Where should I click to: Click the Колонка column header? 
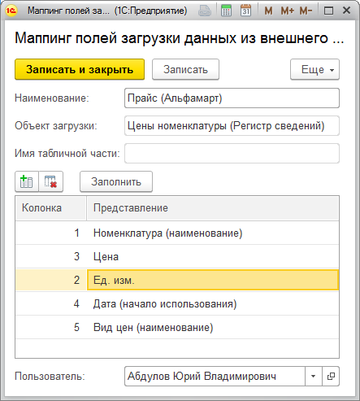point(51,208)
